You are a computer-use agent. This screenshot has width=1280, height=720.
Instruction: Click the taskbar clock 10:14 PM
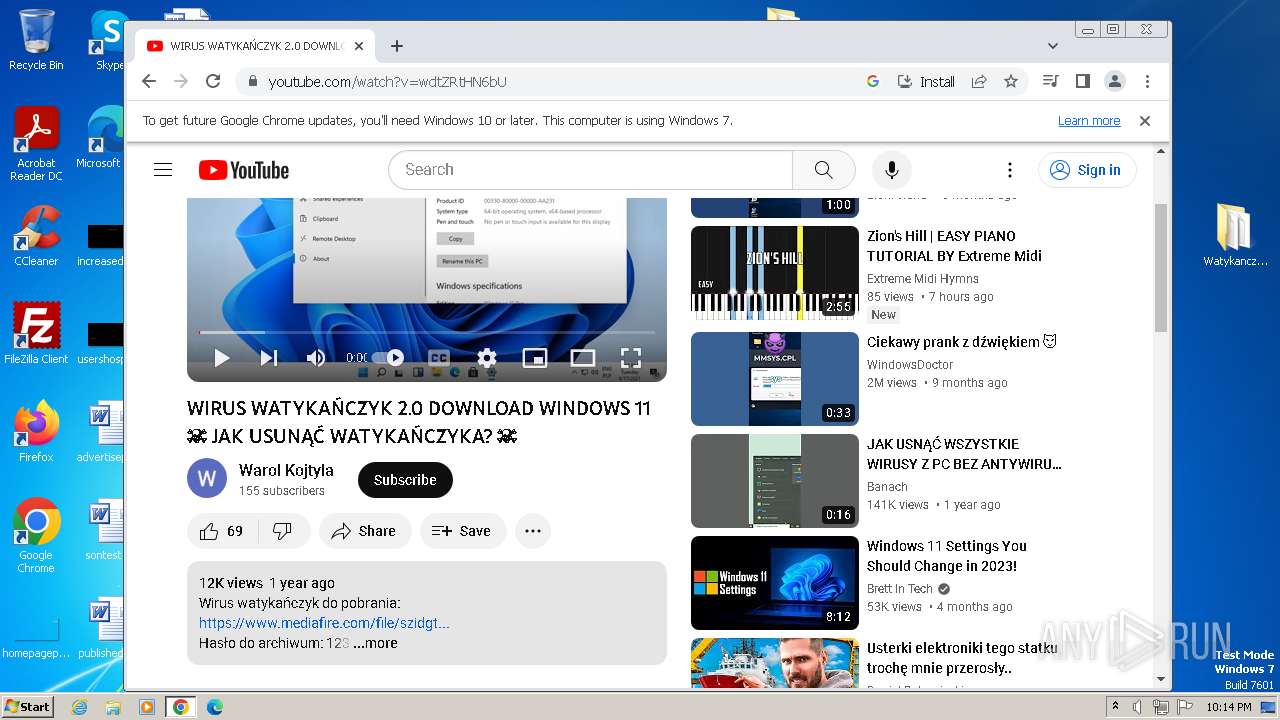point(1228,707)
